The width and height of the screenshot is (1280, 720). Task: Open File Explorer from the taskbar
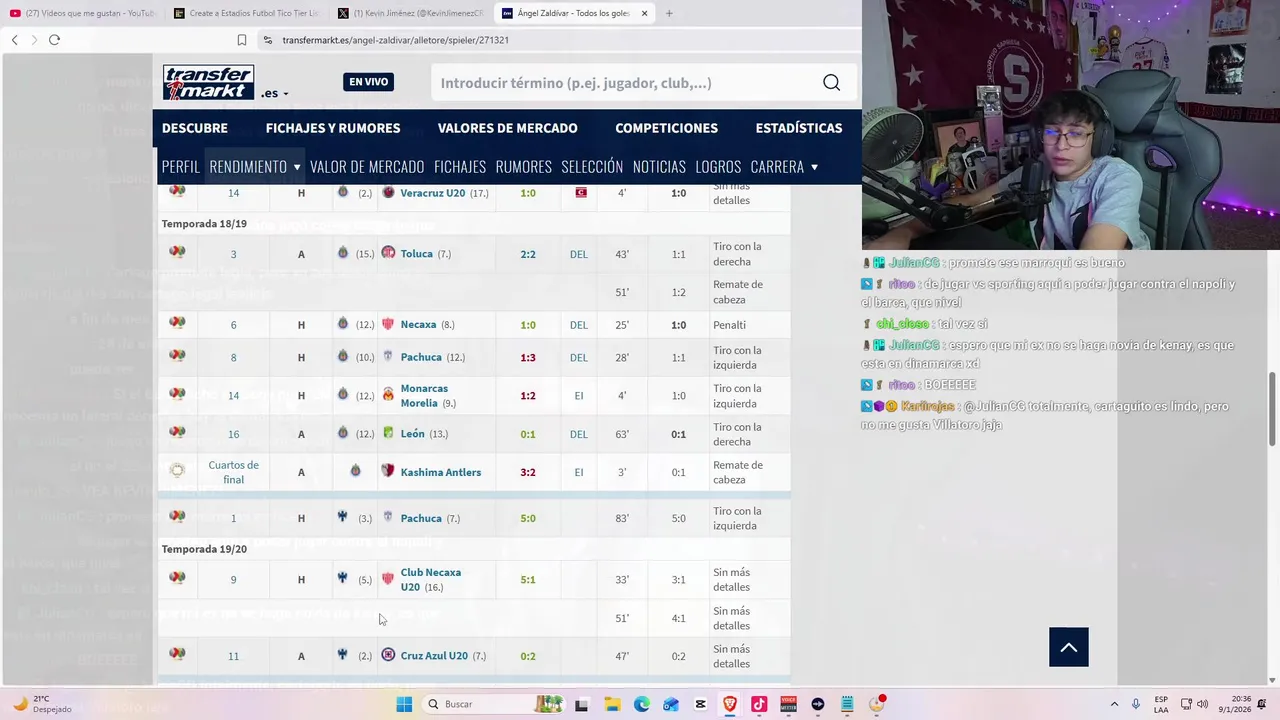coord(612,704)
